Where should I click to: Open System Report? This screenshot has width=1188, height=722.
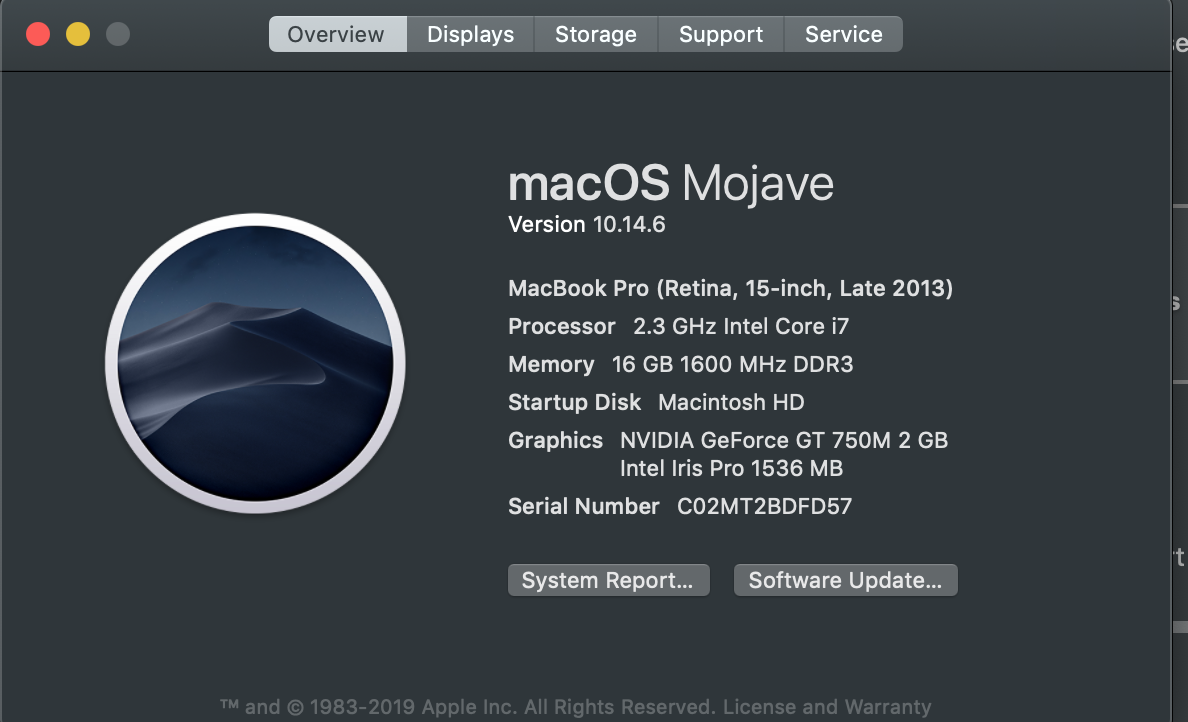point(608,579)
